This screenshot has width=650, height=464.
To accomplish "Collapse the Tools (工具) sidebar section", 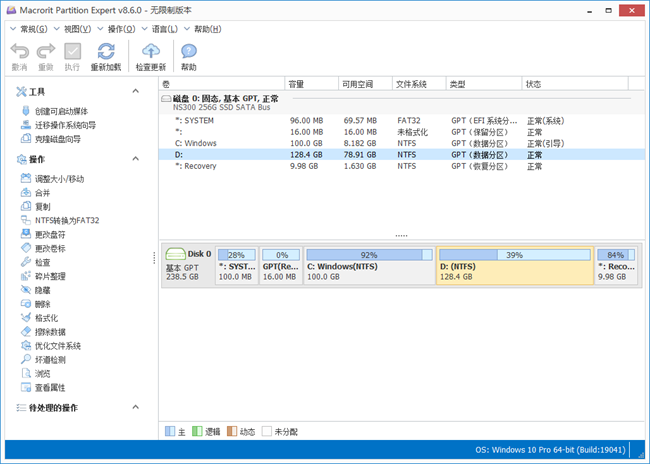I will point(136,91).
